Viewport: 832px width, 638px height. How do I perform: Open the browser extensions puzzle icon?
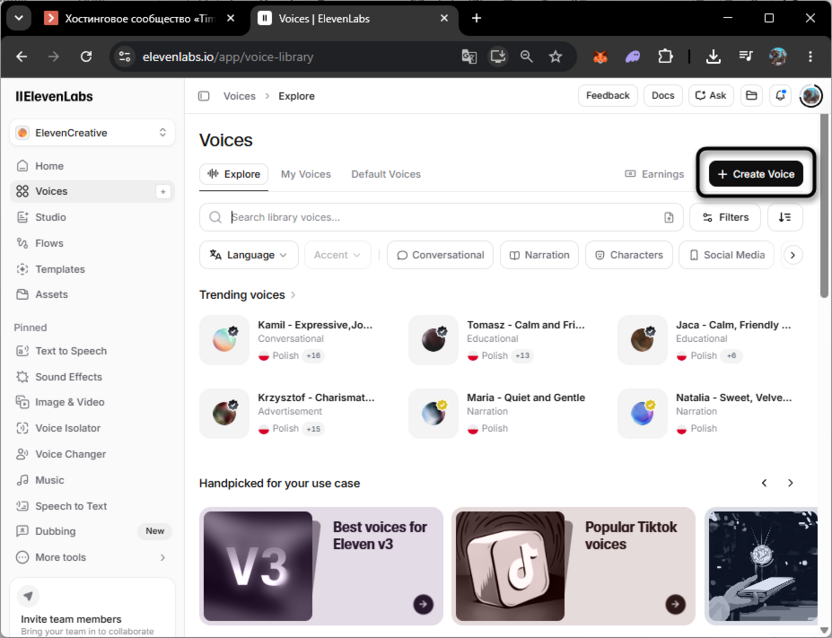tap(665, 56)
